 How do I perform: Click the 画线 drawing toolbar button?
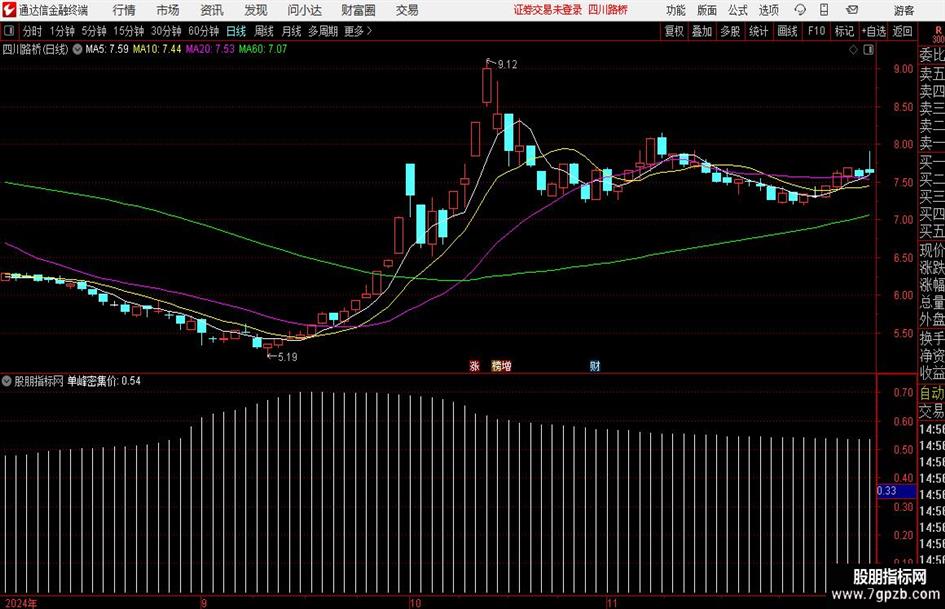[788, 31]
